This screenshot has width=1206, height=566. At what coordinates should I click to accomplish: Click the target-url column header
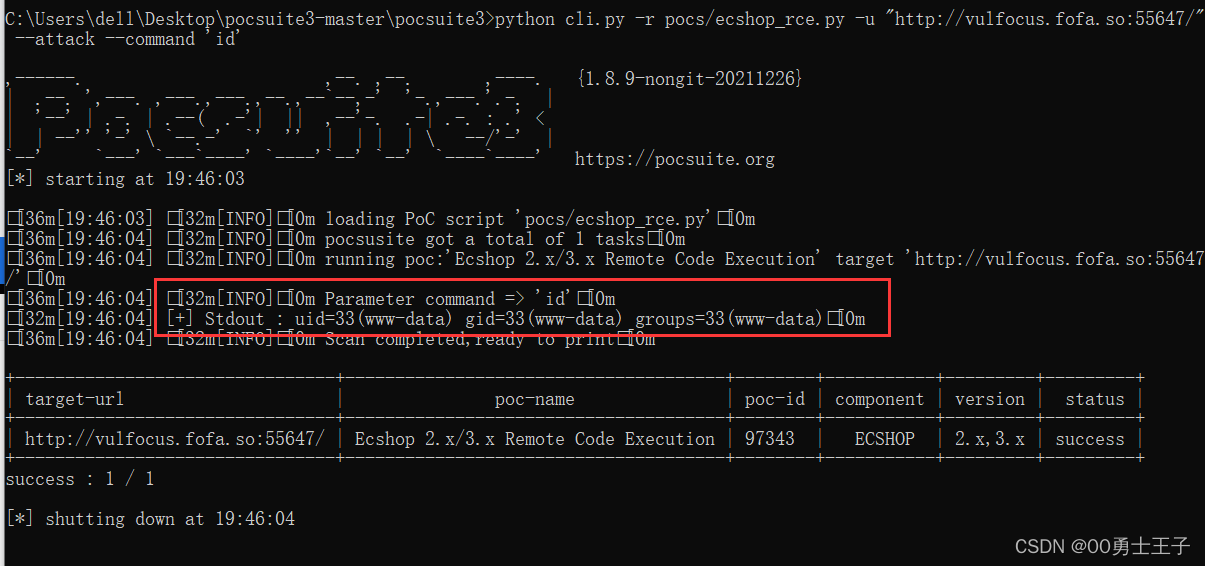coord(75,399)
